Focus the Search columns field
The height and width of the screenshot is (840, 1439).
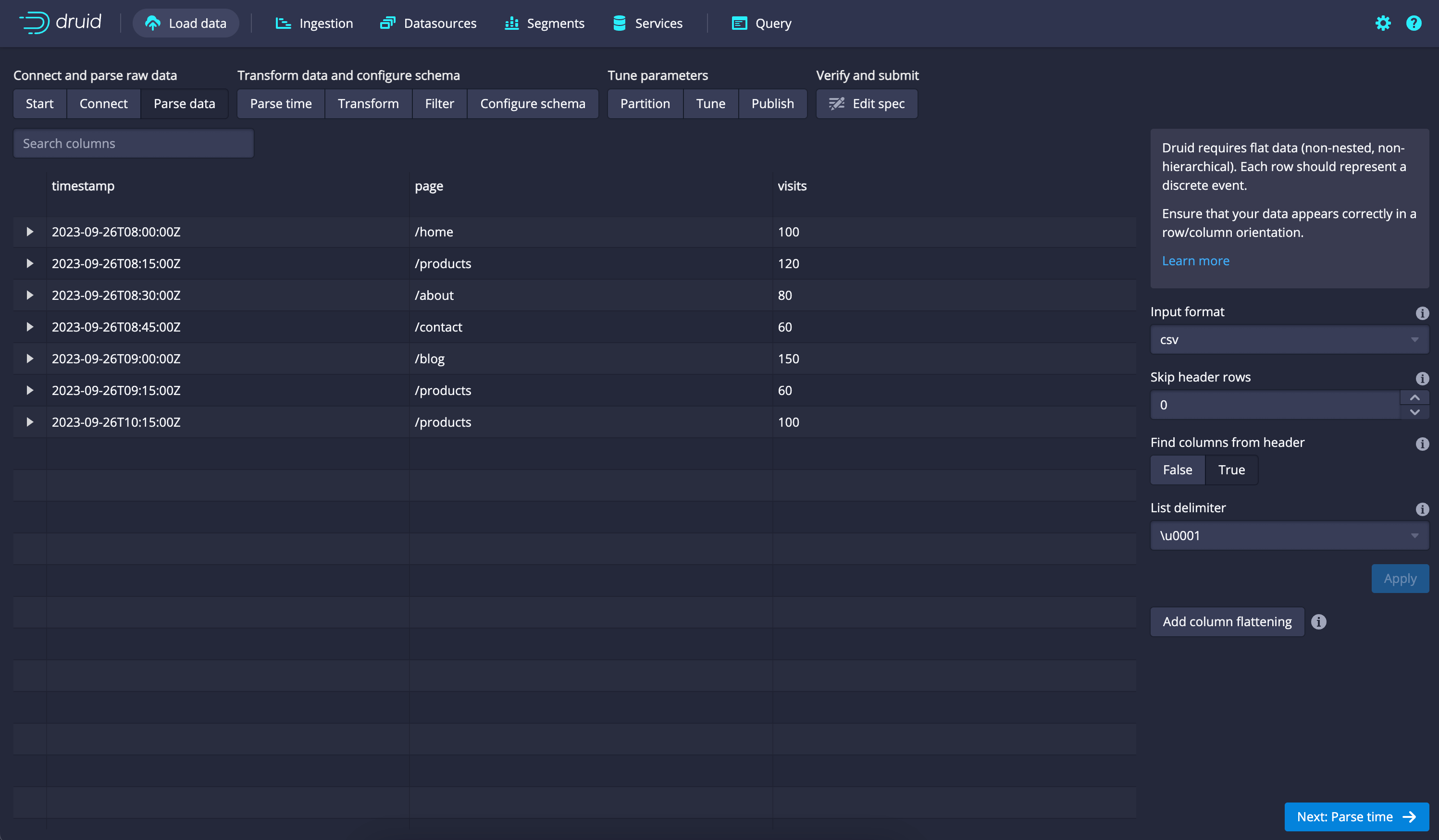point(133,143)
